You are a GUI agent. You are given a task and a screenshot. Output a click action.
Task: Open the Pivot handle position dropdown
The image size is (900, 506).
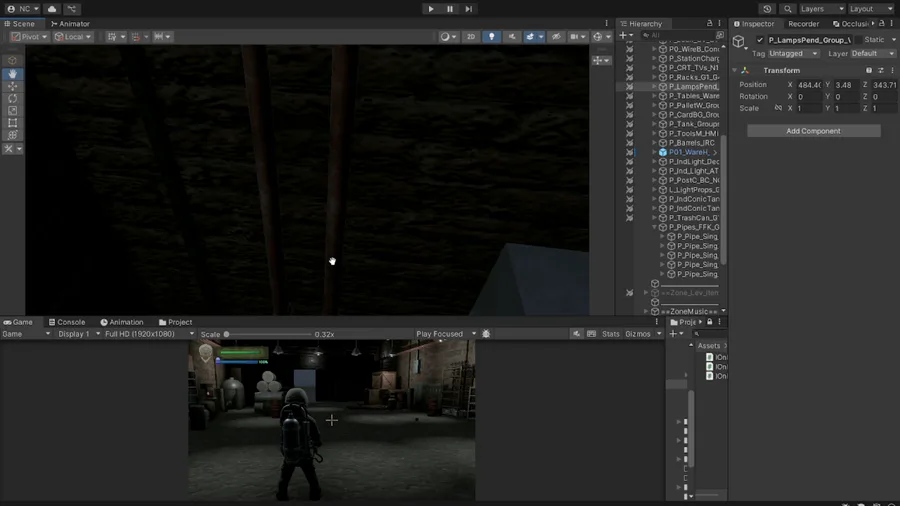pyautogui.click(x=29, y=37)
